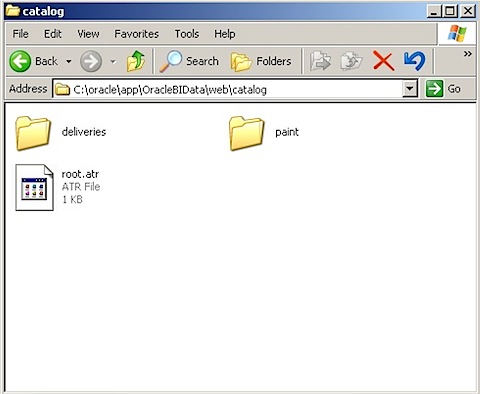Screen dimensions: 480x394
Task: Minimize the catalog window
Action: (434, 11)
